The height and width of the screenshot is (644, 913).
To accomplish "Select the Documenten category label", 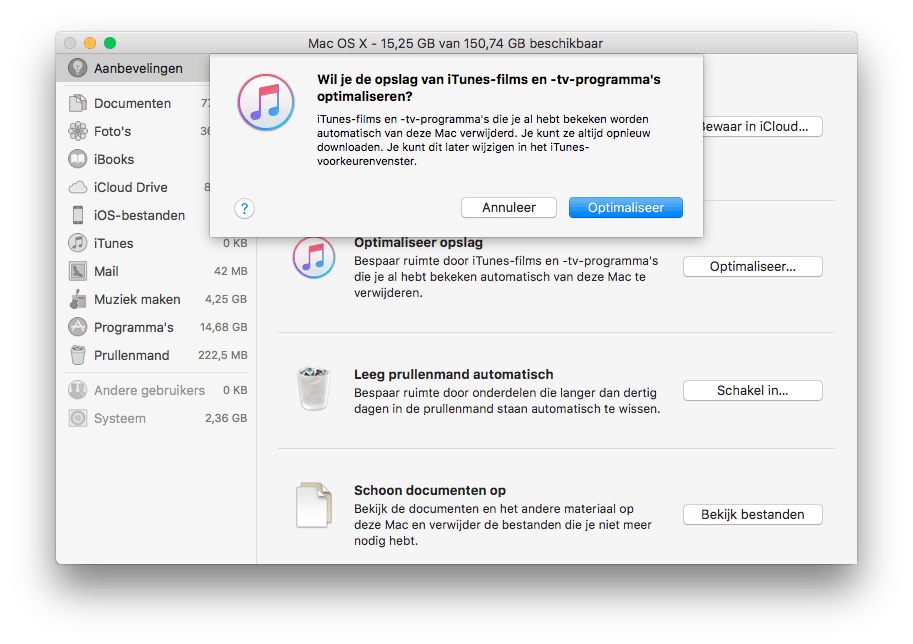I will (133, 104).
